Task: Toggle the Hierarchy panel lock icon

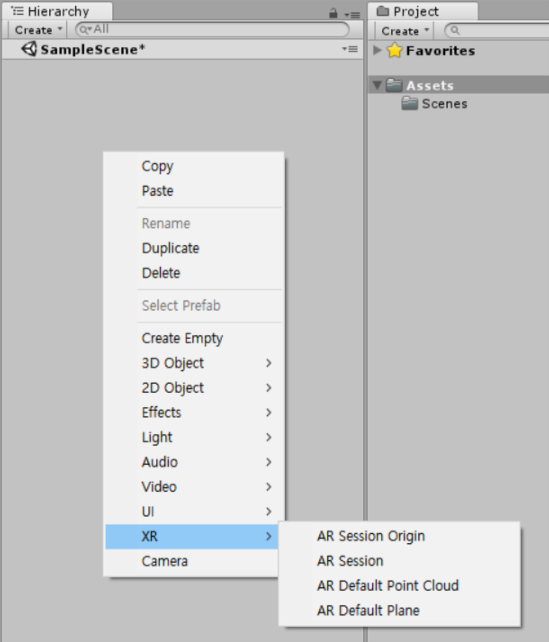Action: pos(333,14)
